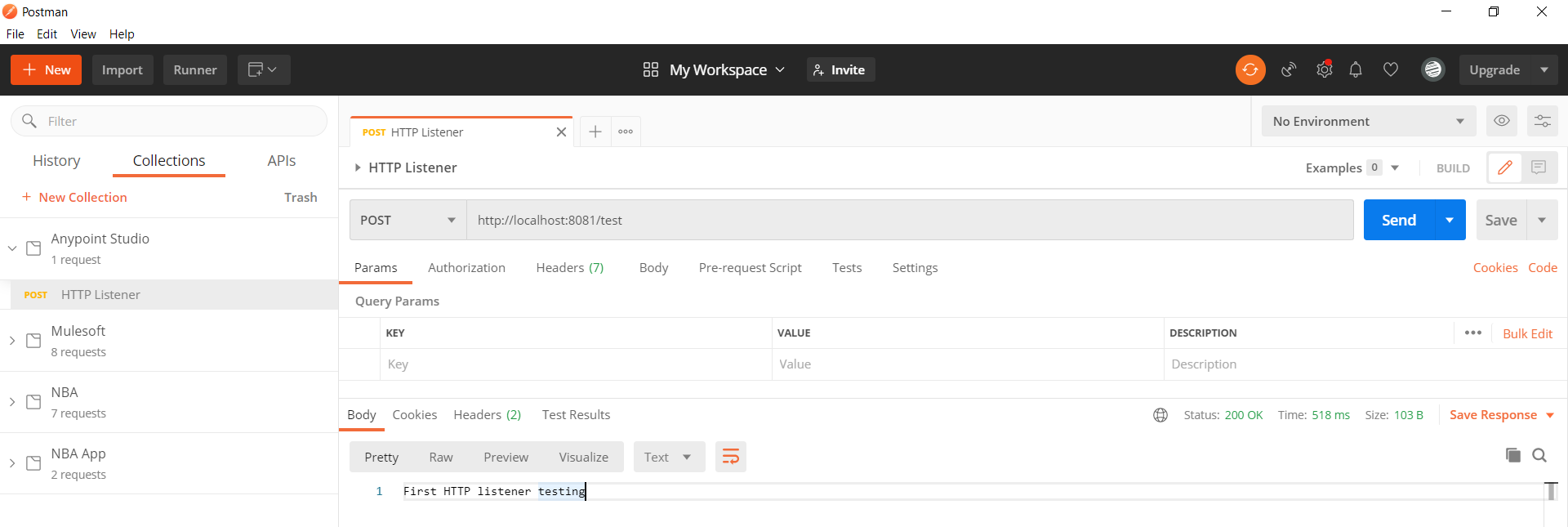Viewport: 1568px width, 527px height.
Task: Switch to the pencil build mode icon
Action: tap(1504, 167)
